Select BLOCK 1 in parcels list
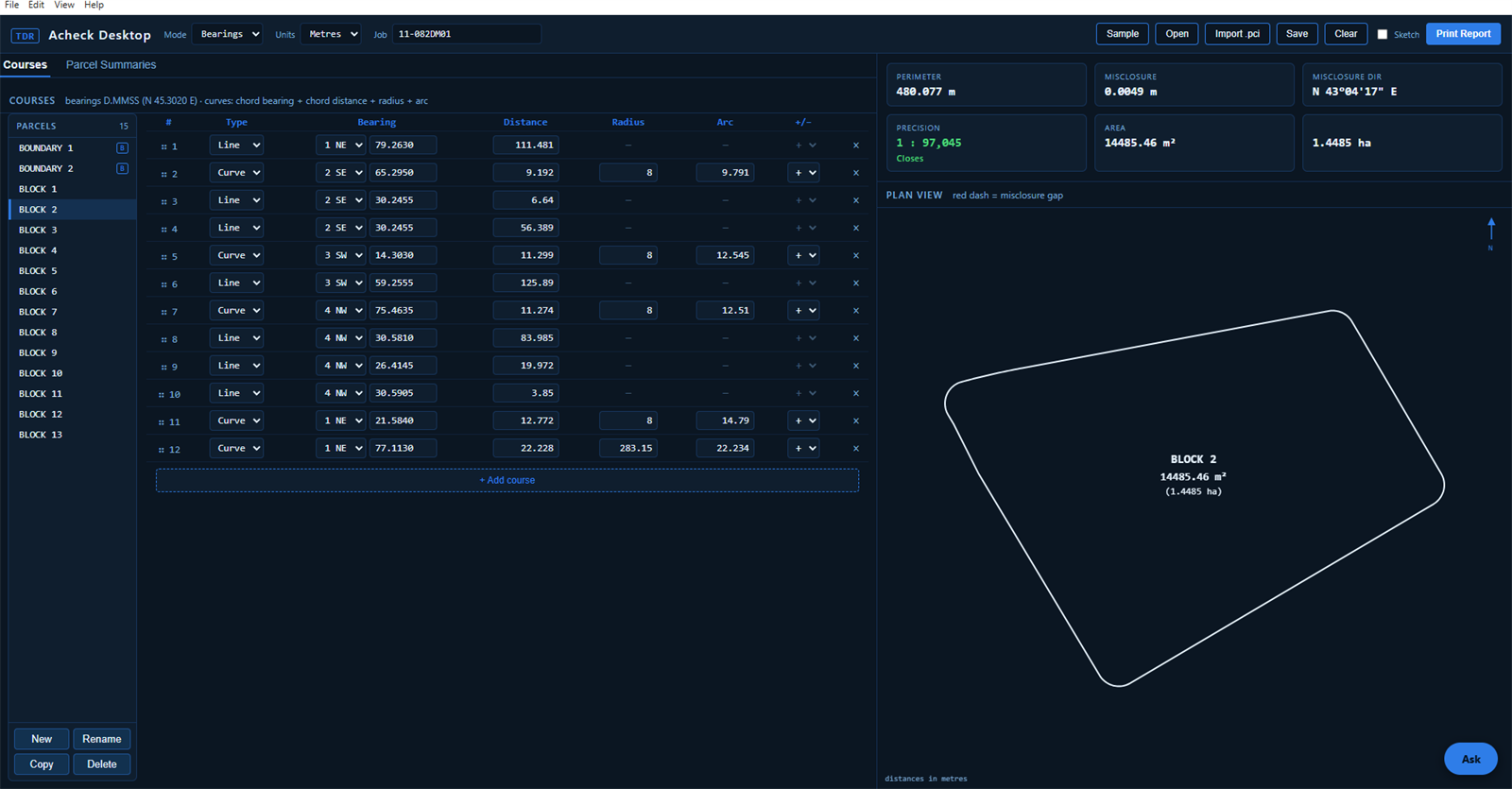Screen dimensions: 1512x789 pyautogui.click(x=73, y=190)
